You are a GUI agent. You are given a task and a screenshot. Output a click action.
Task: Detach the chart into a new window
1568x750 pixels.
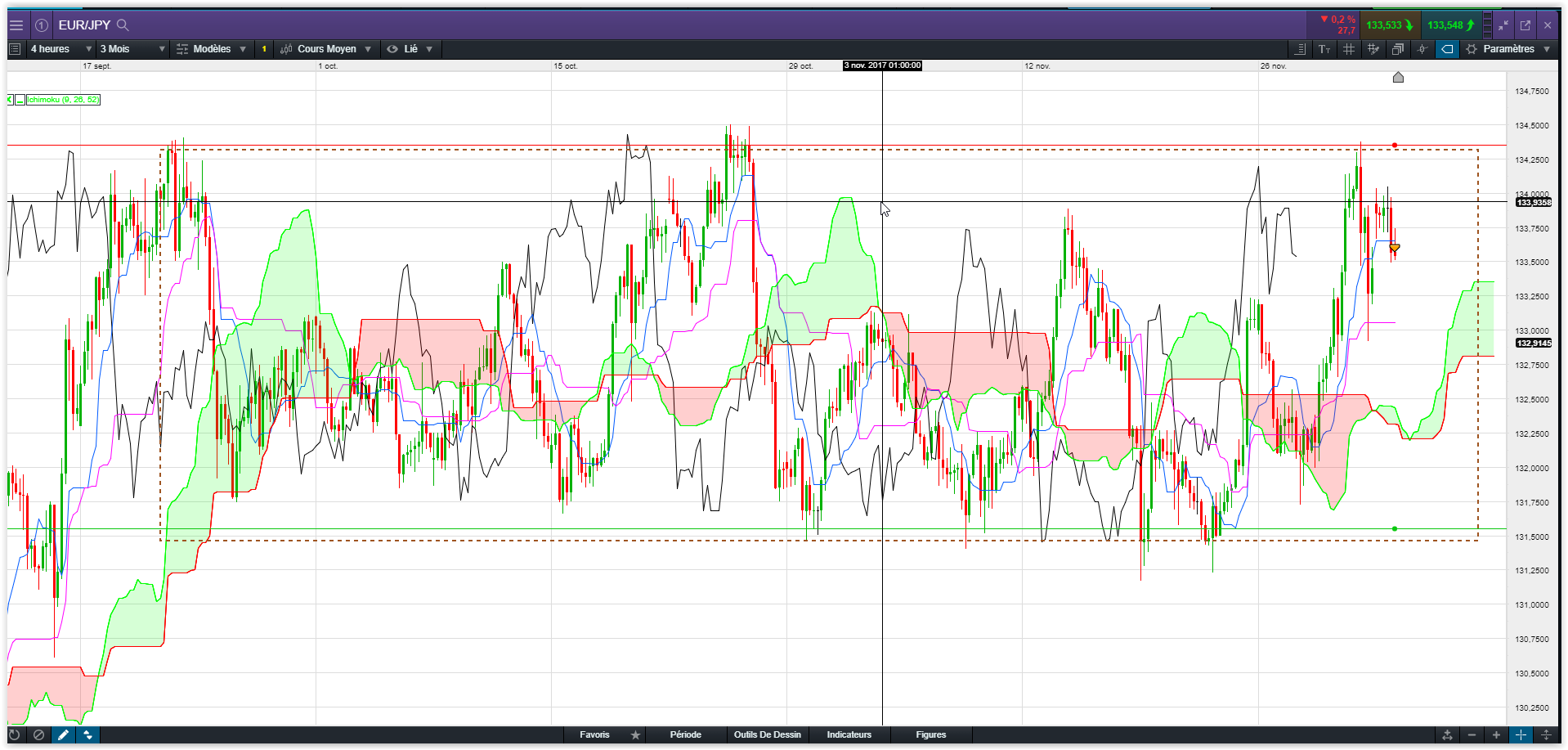point(1525,25)
